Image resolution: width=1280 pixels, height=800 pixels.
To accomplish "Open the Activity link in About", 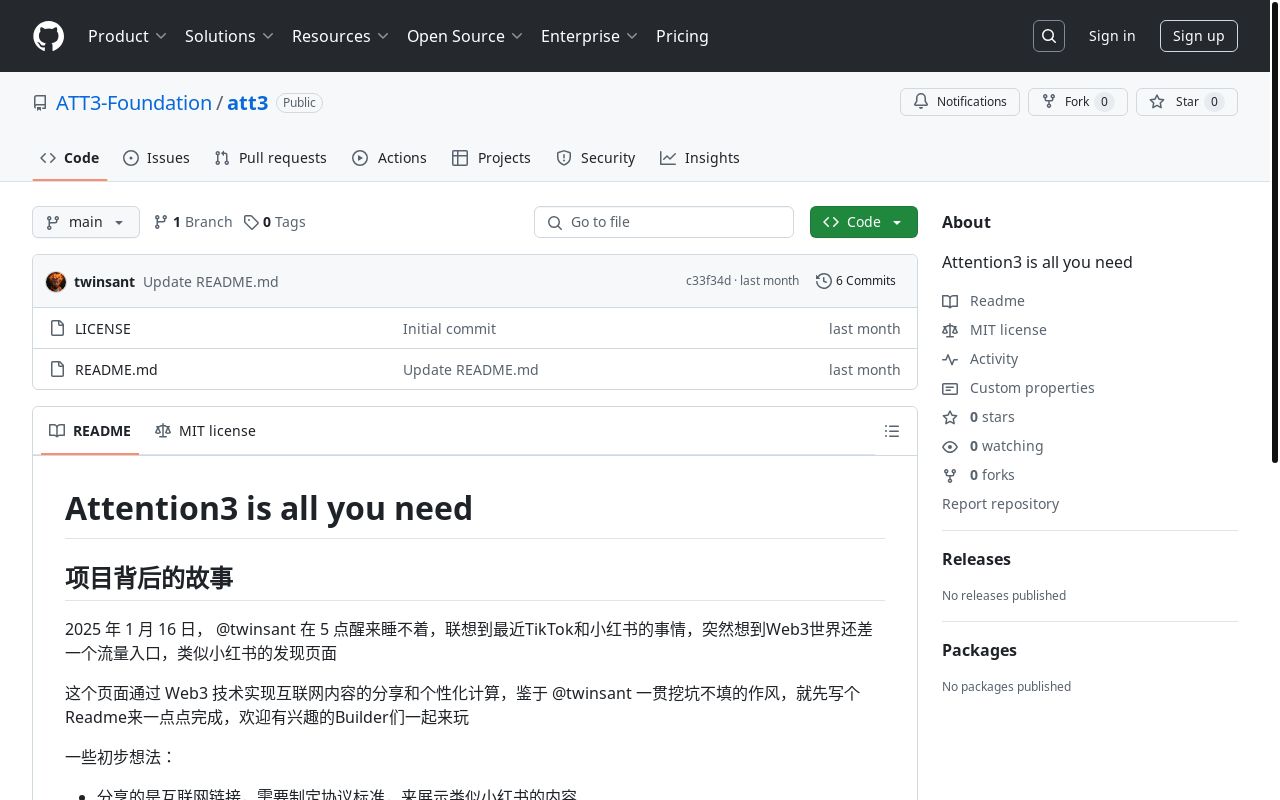I will coord(993,359).
